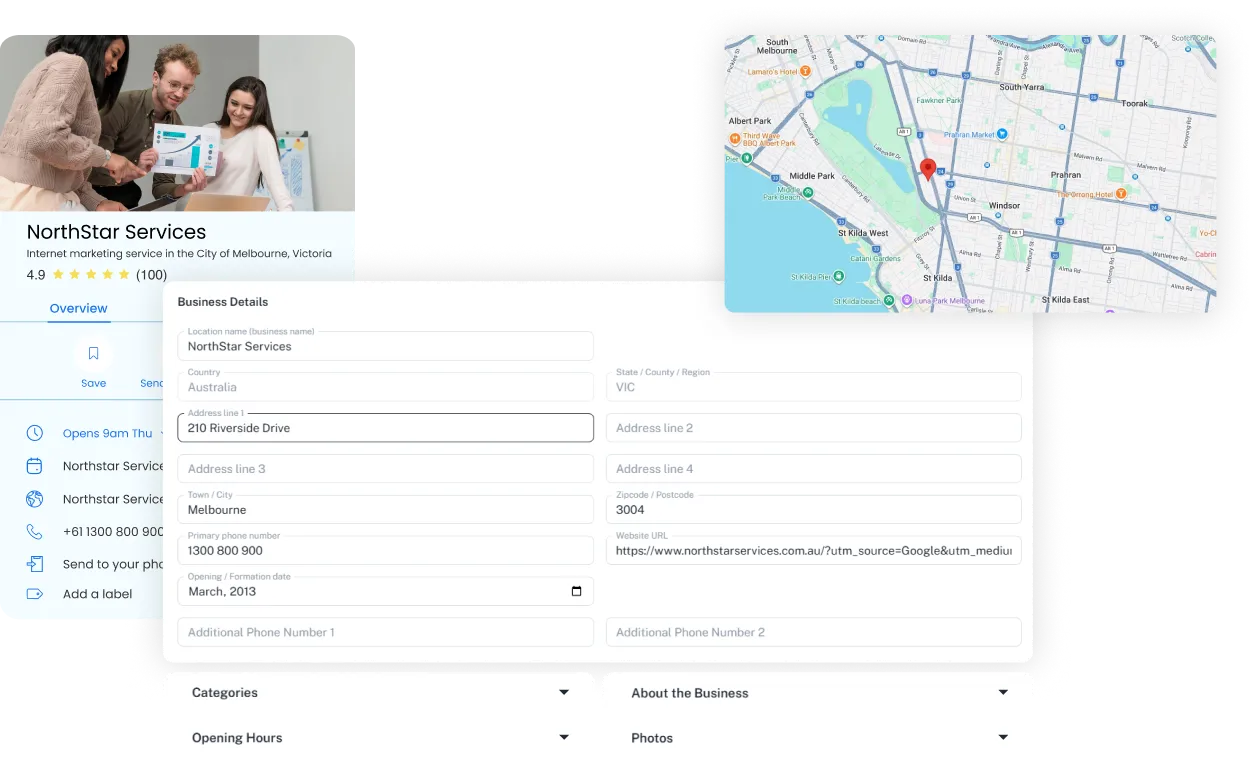The width and height of the screenshot is (1255, 758).
Task: Click the Windsor label on map
Action: (x=1004, y=206)
